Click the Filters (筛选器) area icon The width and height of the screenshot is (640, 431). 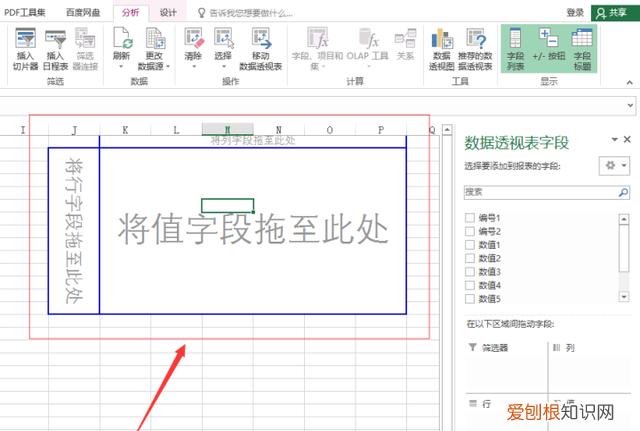pyautogui.click(x=472, y=347)
